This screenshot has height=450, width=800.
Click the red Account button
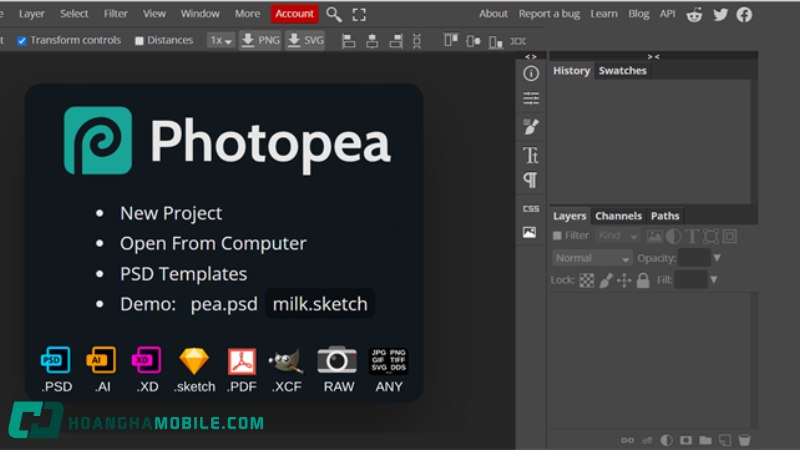point(294,14)
